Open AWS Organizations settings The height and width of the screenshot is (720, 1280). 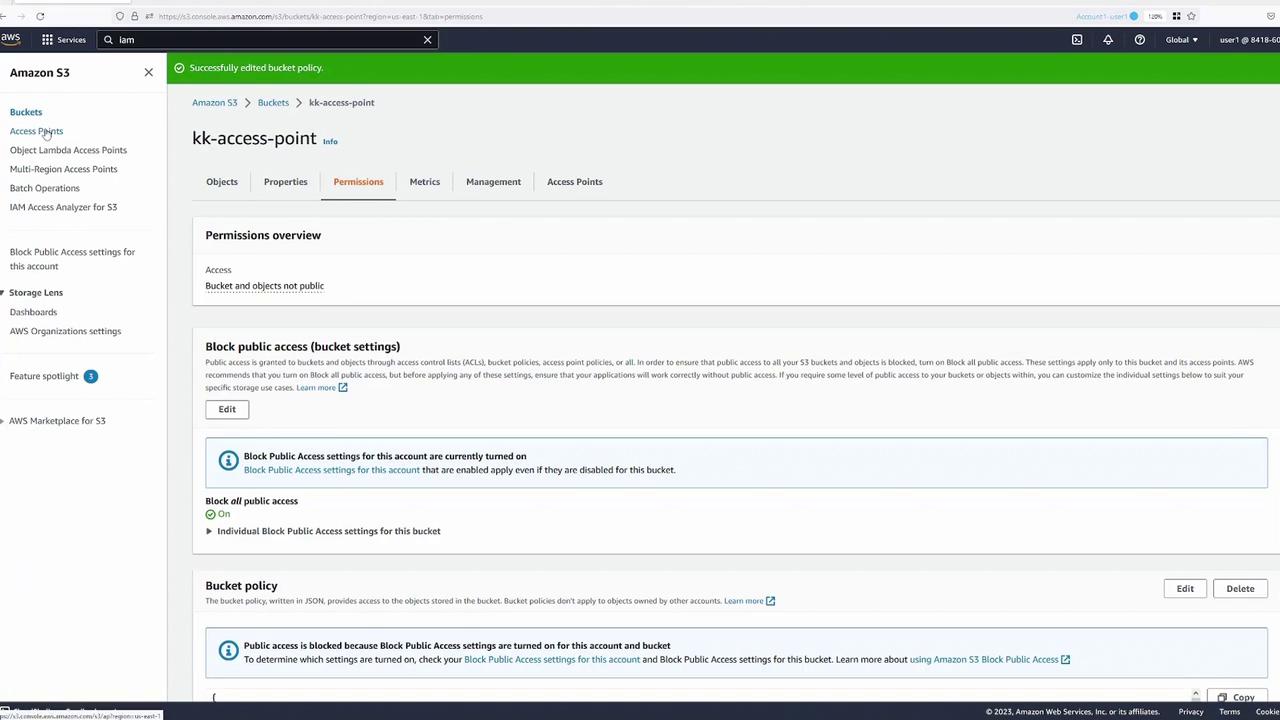(x=65, y=331)
